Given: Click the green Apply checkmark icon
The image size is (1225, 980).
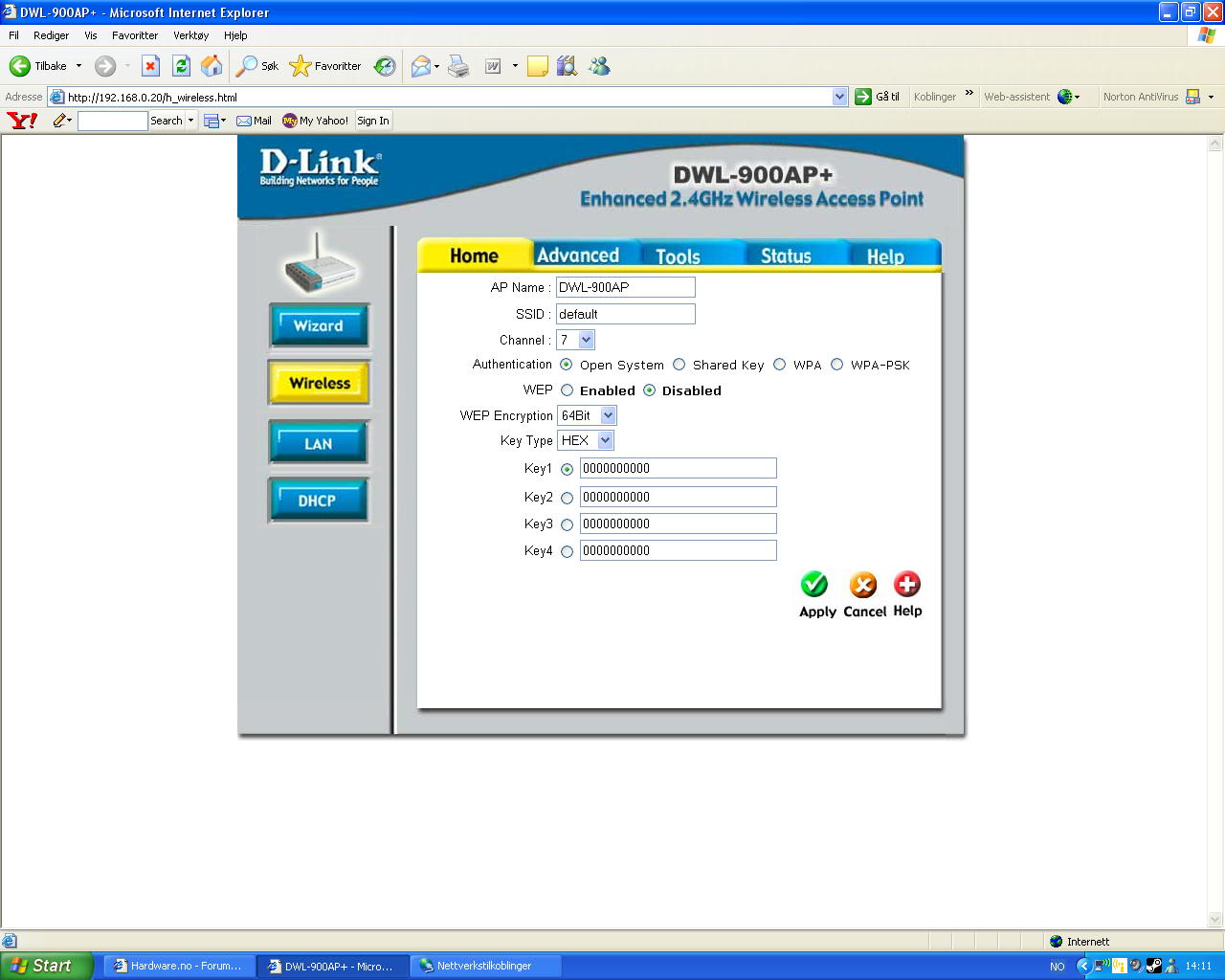Looking at the screenshot, I should click(814, 584).
